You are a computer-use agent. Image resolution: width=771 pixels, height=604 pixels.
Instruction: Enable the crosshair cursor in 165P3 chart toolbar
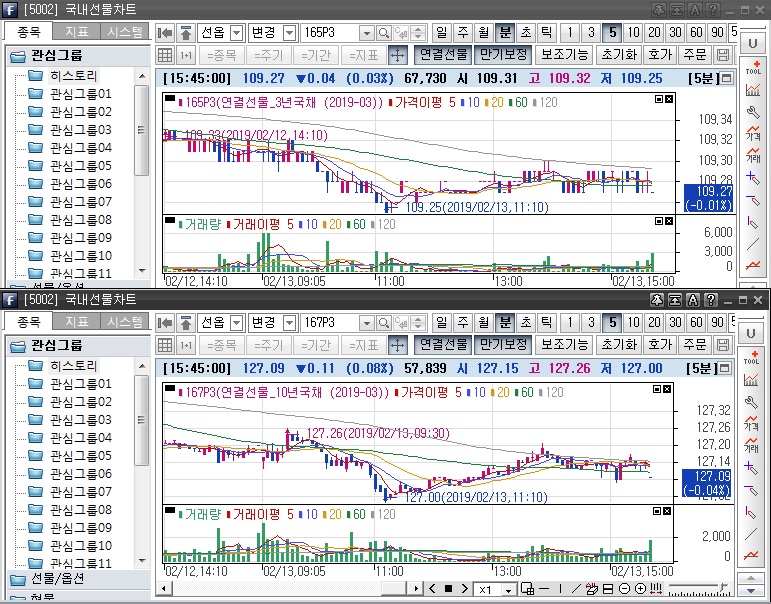[397, 54]
